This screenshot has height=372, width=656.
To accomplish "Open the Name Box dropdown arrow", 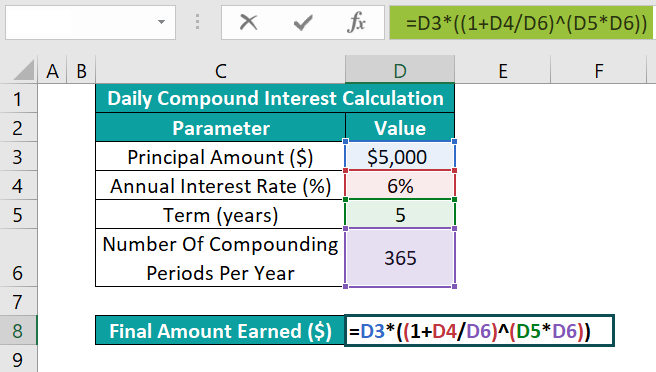I will click(161, 22).
